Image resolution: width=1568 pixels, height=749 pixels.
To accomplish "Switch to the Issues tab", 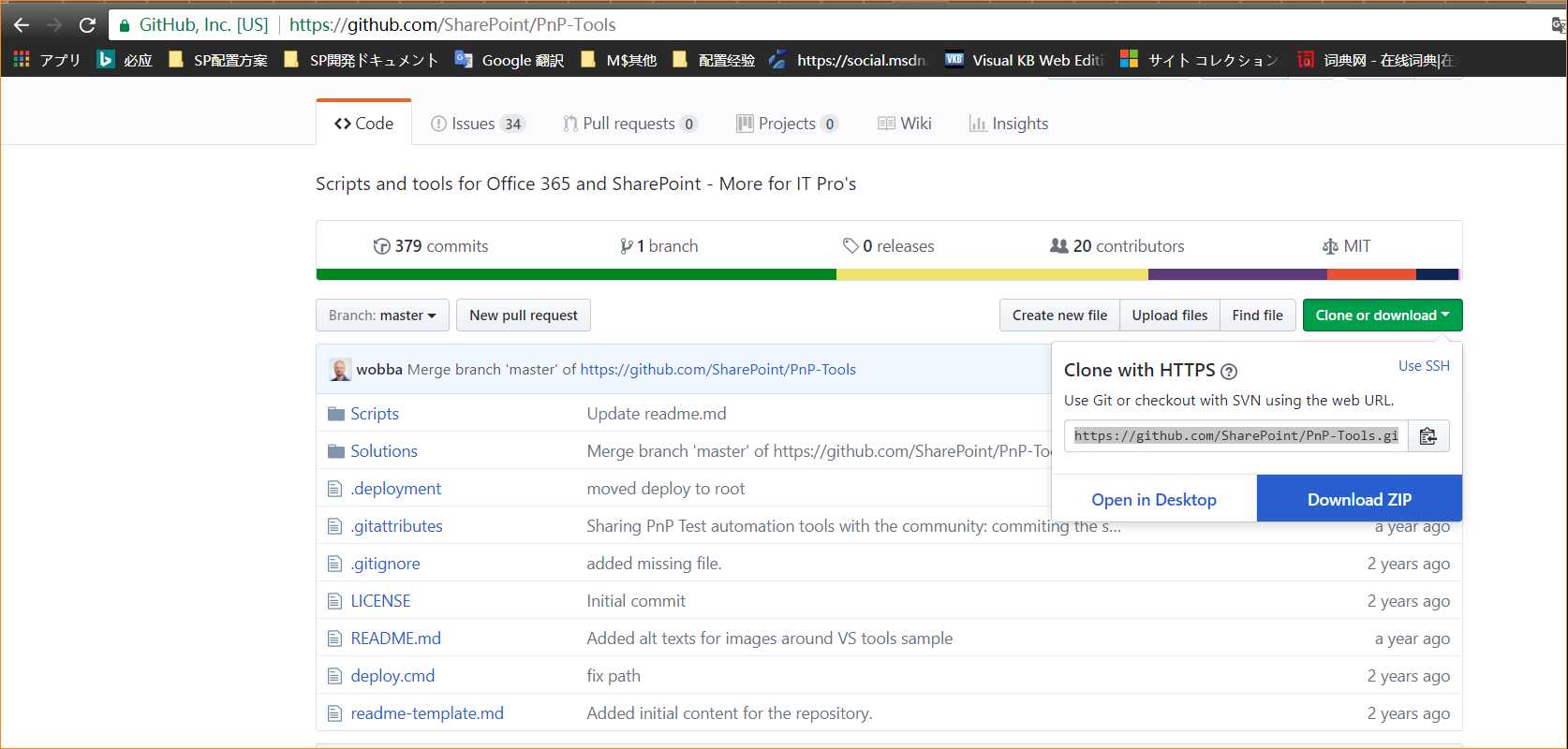I will (x=478, y=124).
